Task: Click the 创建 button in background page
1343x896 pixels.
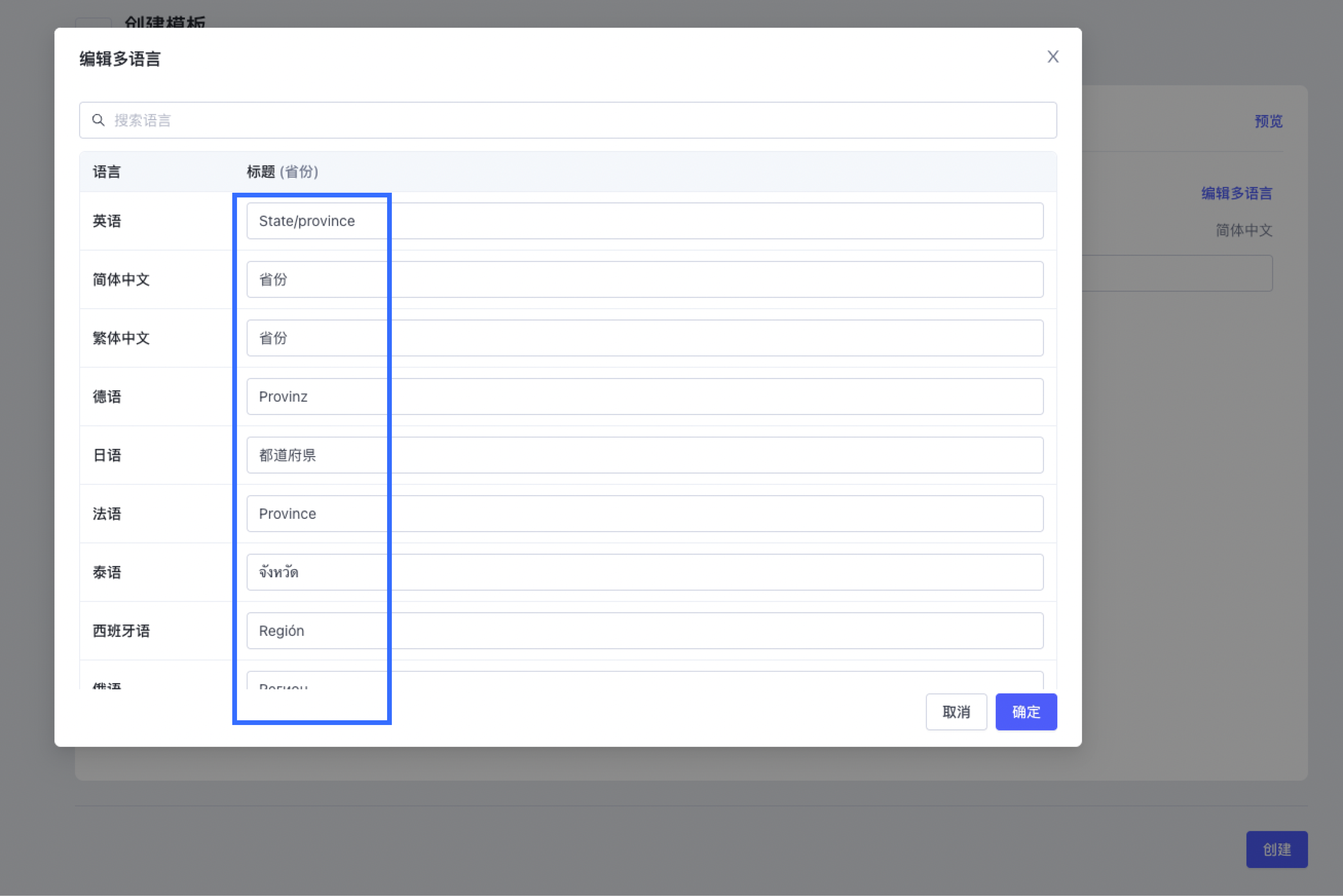Action: coord(1277,849)
